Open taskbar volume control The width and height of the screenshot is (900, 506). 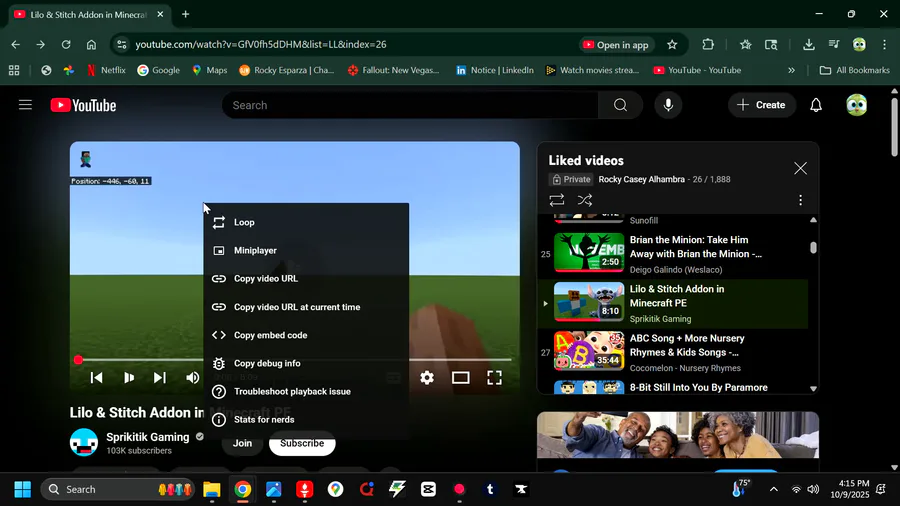813,489
